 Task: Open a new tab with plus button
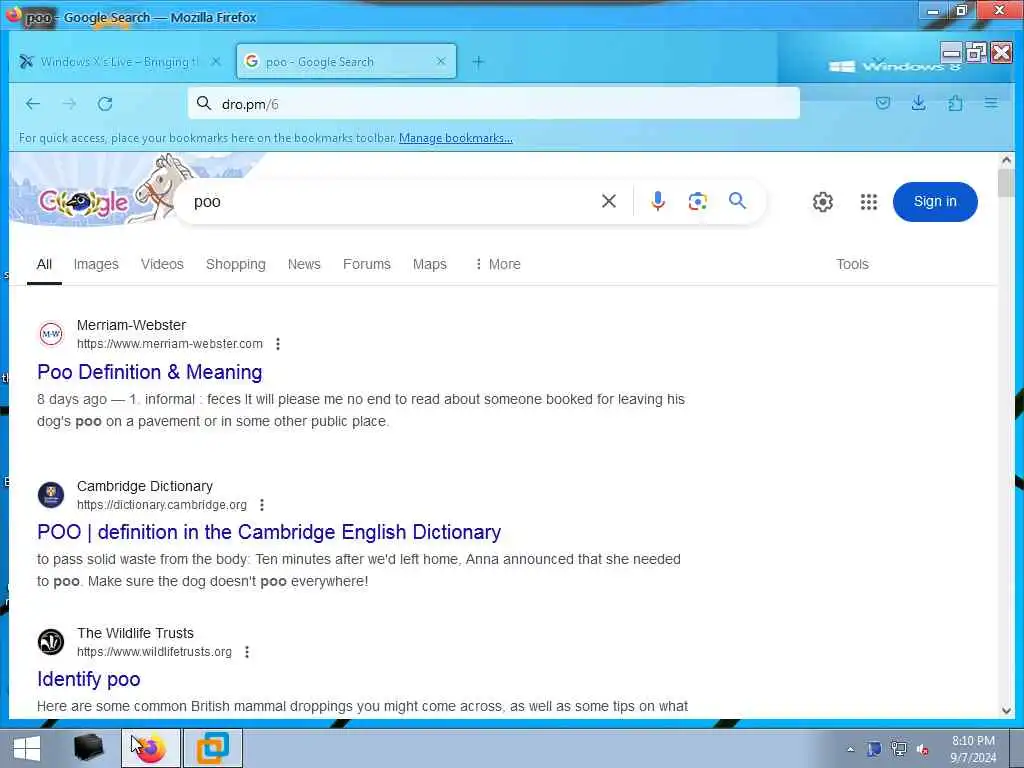478,61
